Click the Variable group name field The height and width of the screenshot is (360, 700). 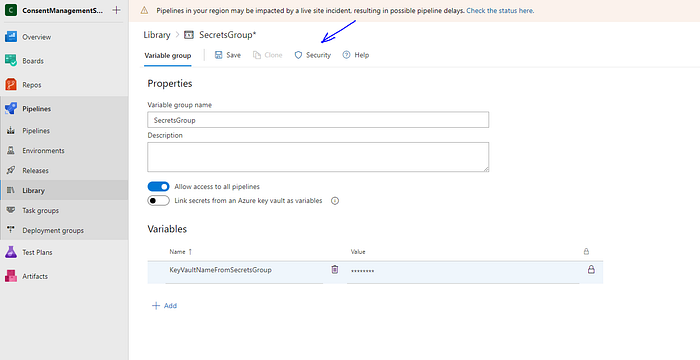(318, 120)
